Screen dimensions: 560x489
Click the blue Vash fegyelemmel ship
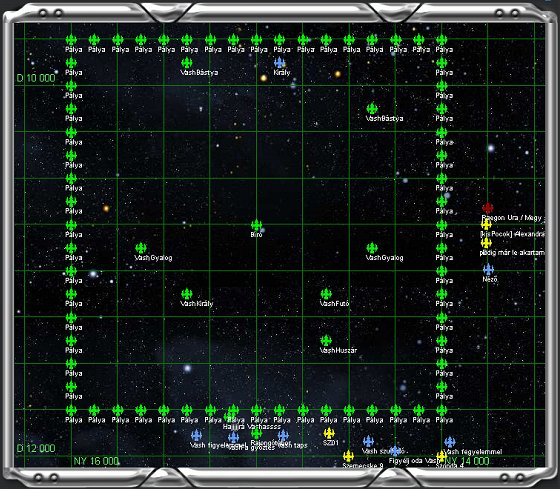pyautogui.click(x=450, y=442)
